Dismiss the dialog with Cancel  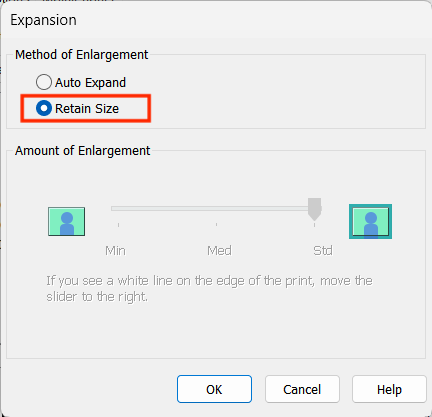(x=302, y=389)
